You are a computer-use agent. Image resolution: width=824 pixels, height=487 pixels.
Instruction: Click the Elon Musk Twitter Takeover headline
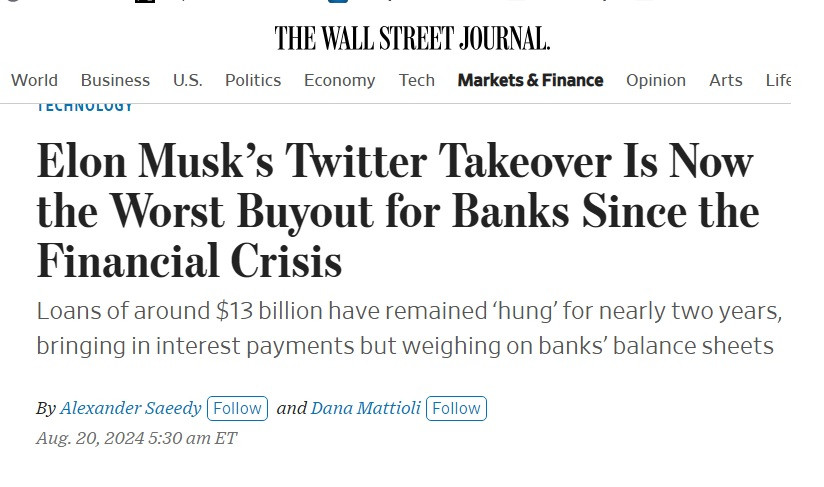coord(398,210)
